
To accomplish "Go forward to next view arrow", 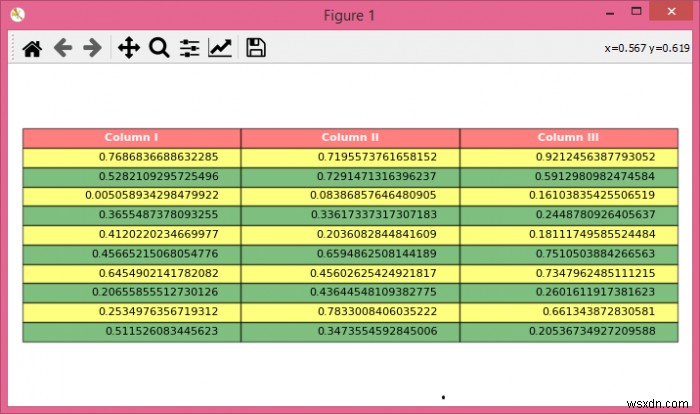I will point(92,48).
